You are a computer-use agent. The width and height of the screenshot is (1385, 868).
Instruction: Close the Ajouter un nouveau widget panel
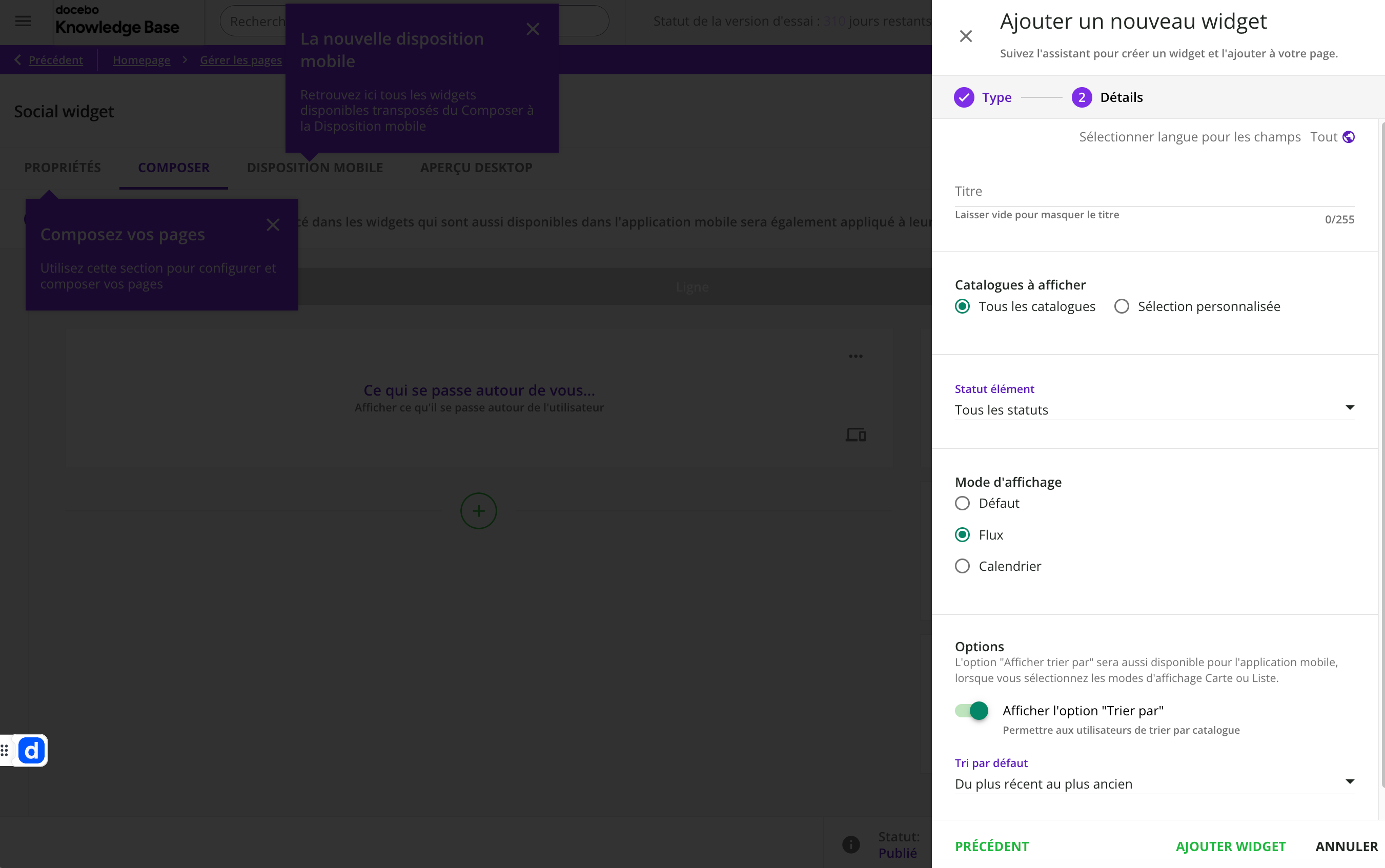point(966,36)
